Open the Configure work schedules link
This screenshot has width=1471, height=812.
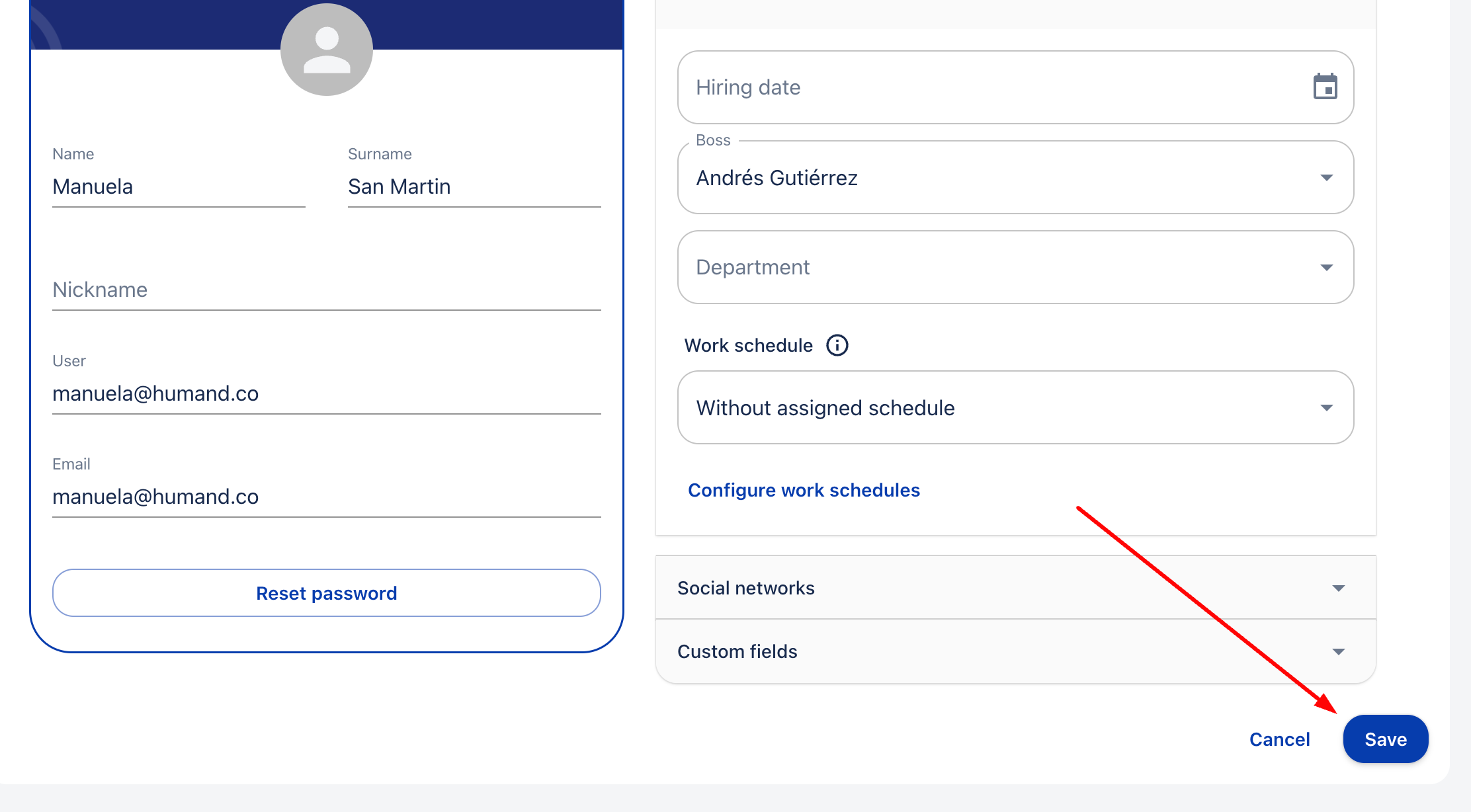pos(804,490)
